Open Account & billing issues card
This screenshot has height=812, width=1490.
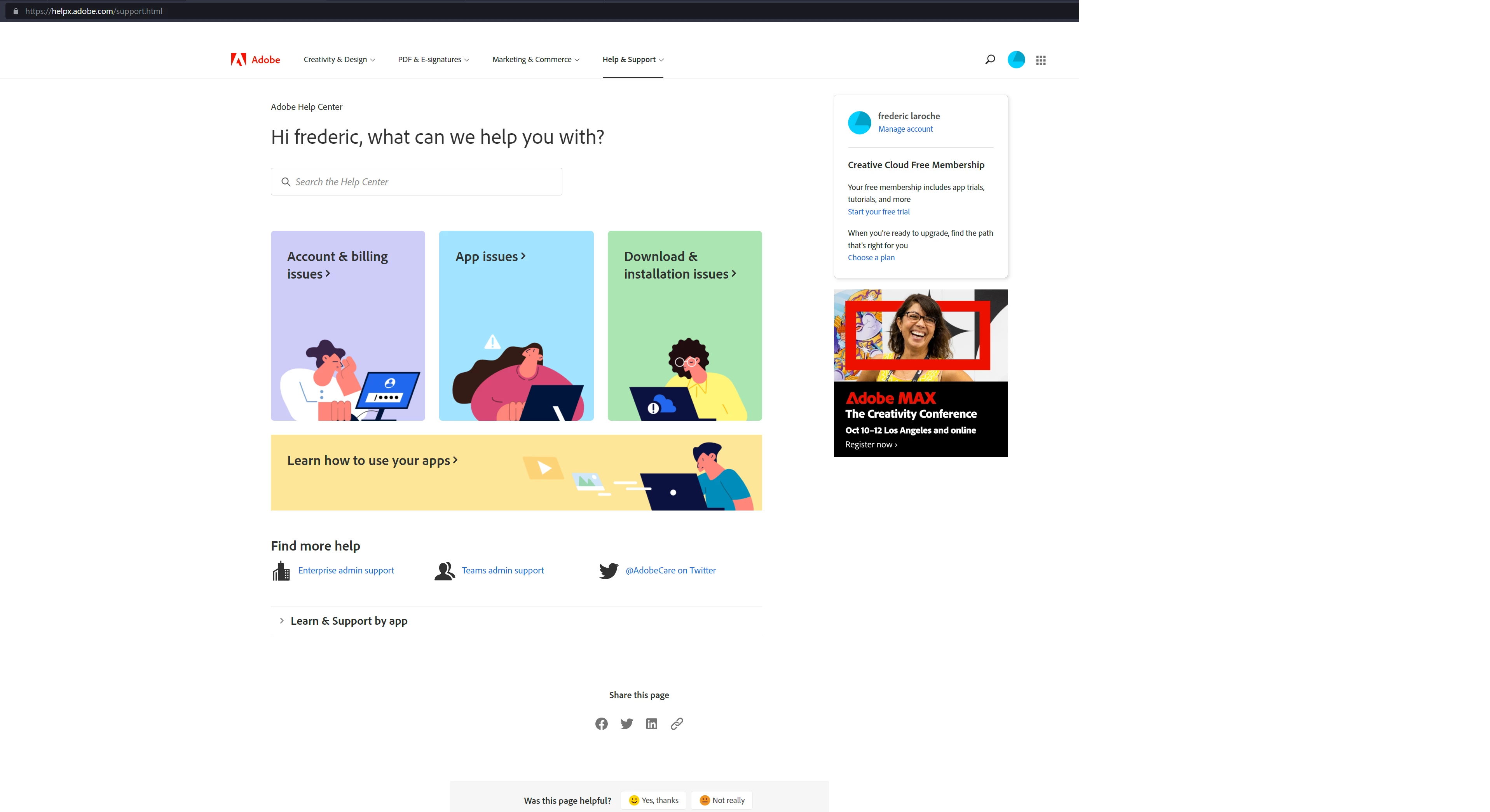point(348,326)
